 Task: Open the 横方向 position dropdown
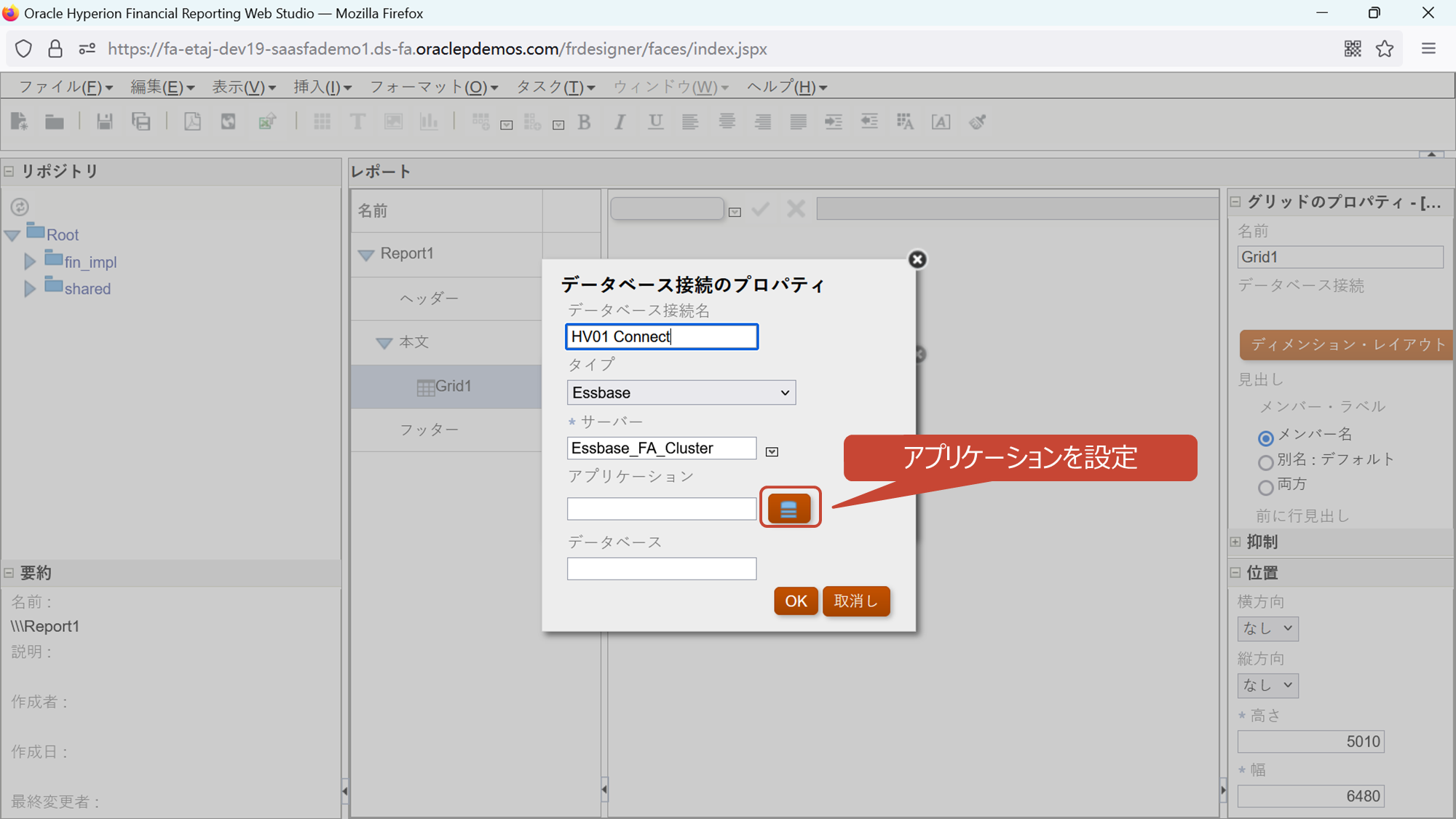tap(1267, 628)
